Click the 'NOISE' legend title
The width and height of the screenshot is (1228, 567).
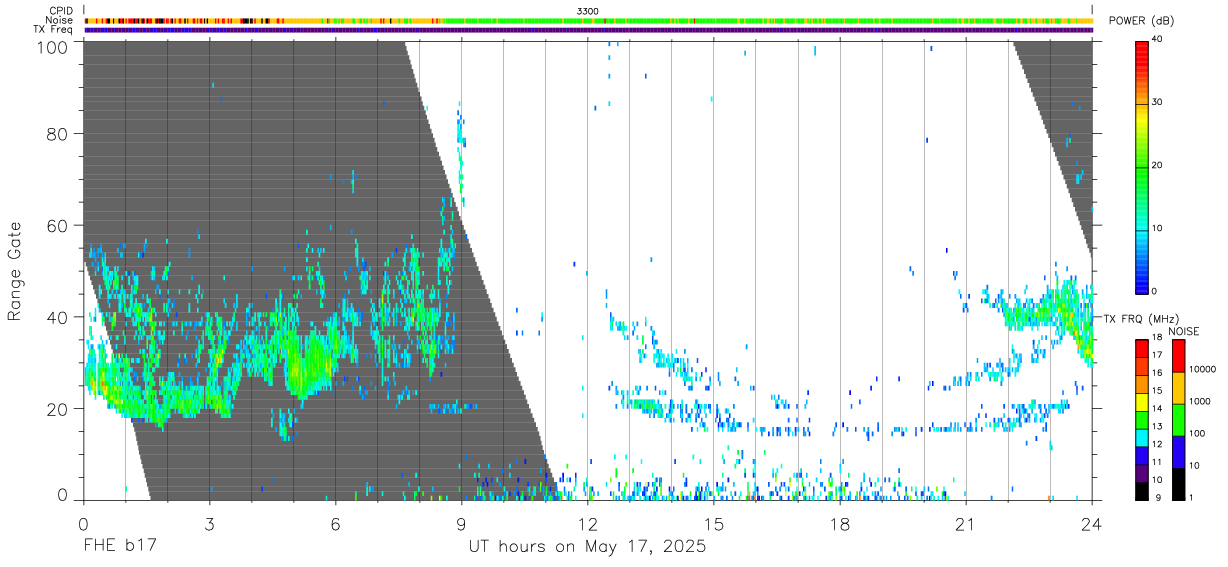point(1183,331)
